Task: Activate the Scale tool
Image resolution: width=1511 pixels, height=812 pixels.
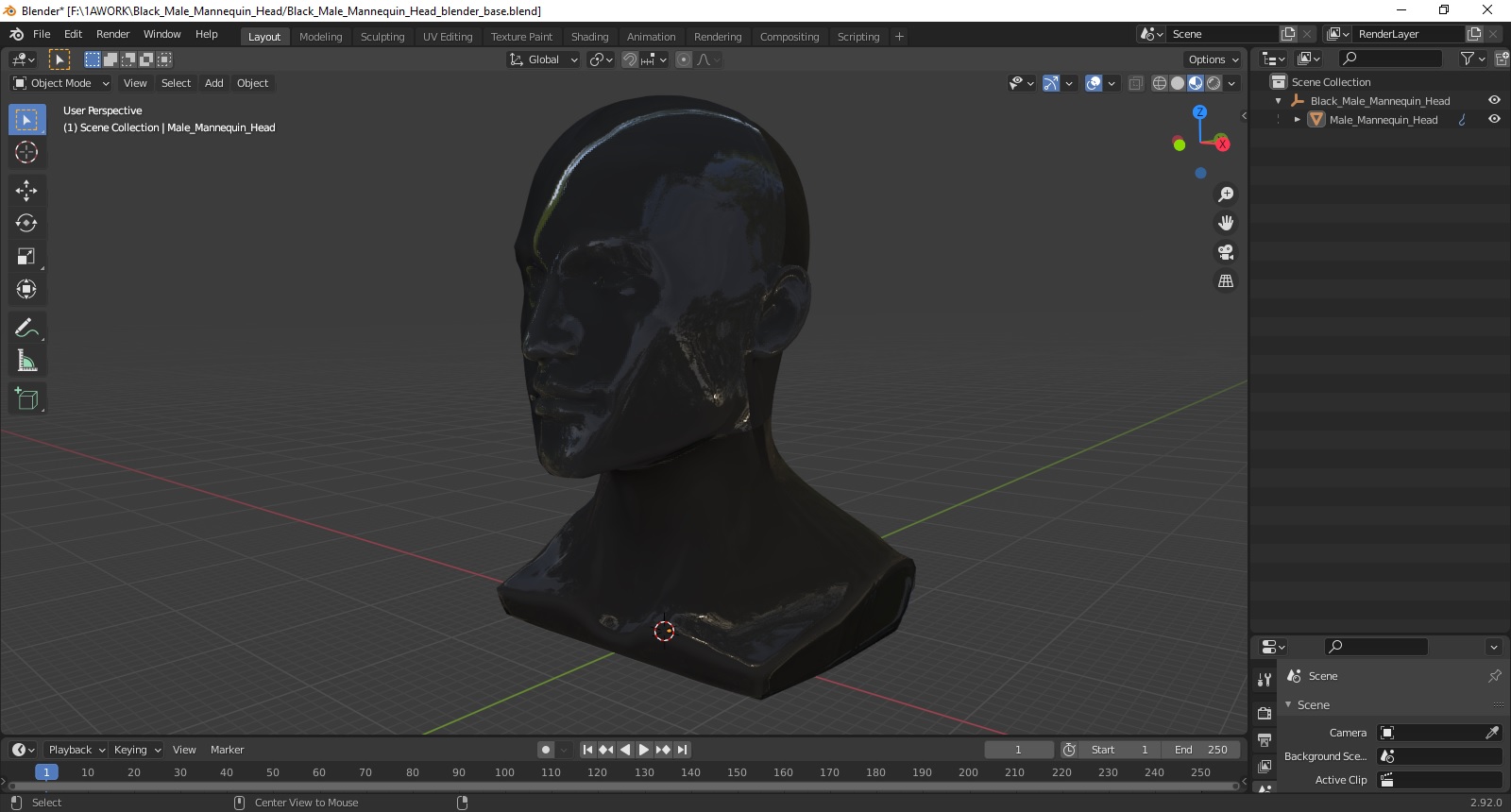Action: [26, 257]
